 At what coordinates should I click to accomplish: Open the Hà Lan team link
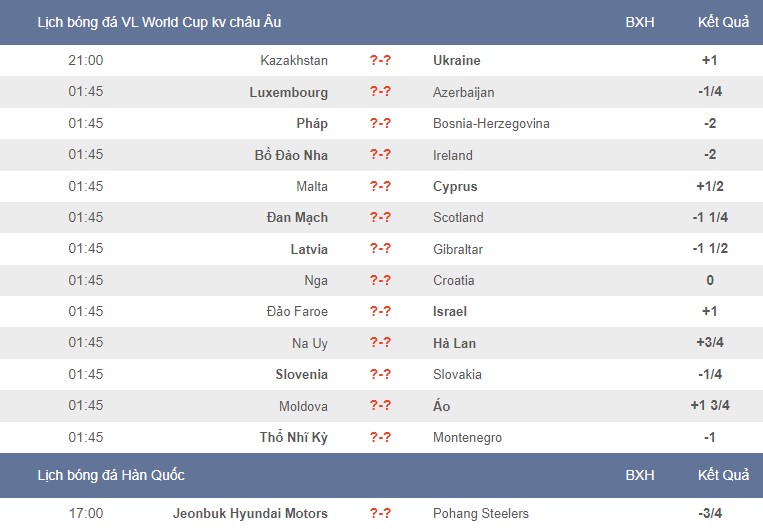tap(454, 343)
